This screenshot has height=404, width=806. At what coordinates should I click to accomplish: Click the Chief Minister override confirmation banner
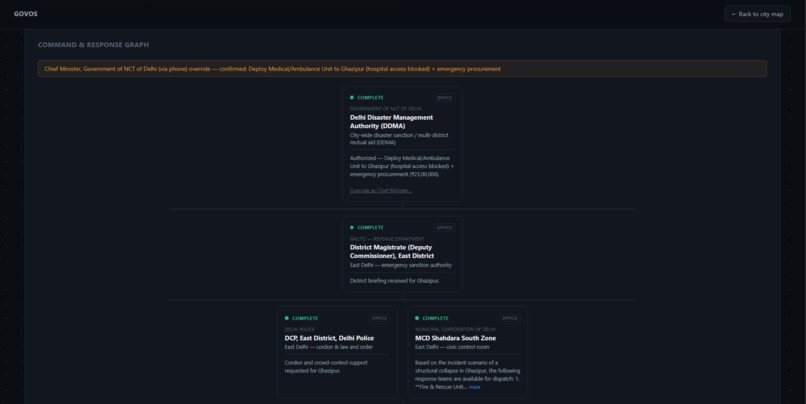402,69
